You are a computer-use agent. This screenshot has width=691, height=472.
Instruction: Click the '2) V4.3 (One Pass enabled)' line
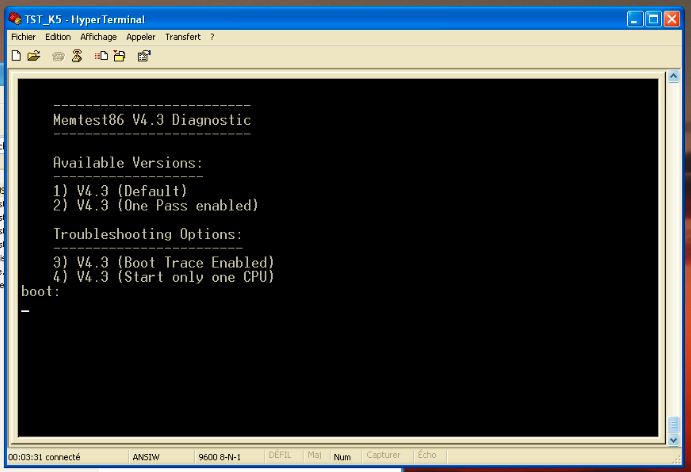click(x=156, y=205)
